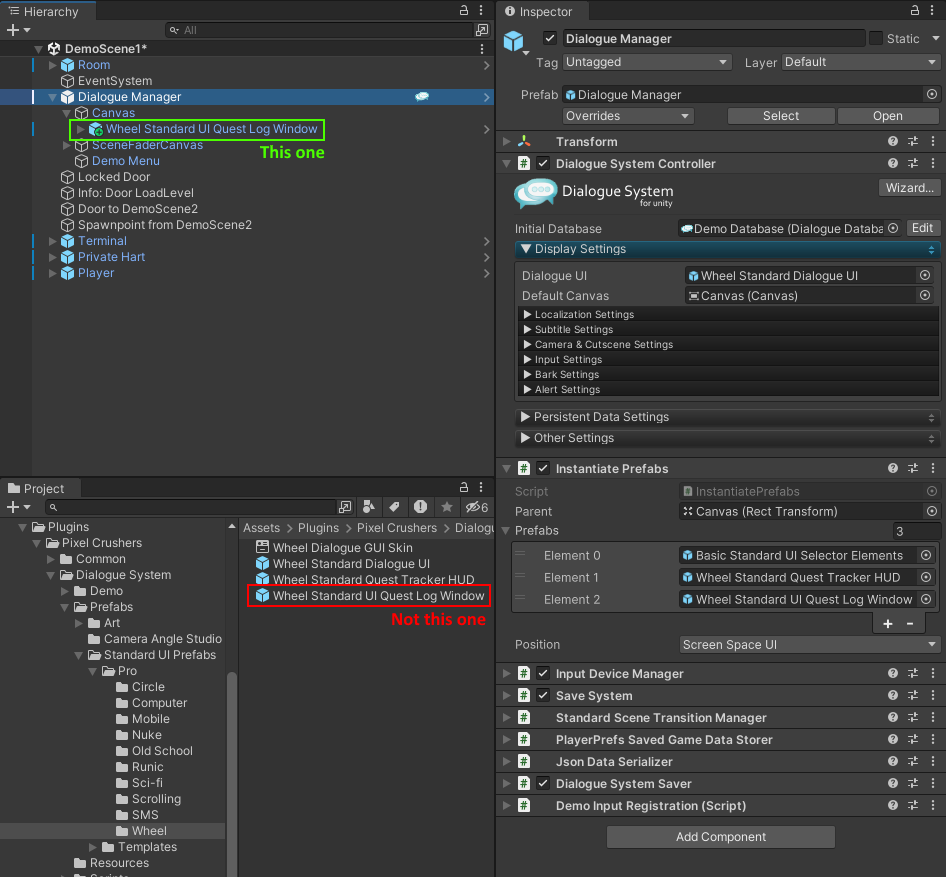The width and height of the screenshot is (946, 877).
Task: Toggle the Save System component checkbox
Action: pyautogui.click(x=543, y=695)
